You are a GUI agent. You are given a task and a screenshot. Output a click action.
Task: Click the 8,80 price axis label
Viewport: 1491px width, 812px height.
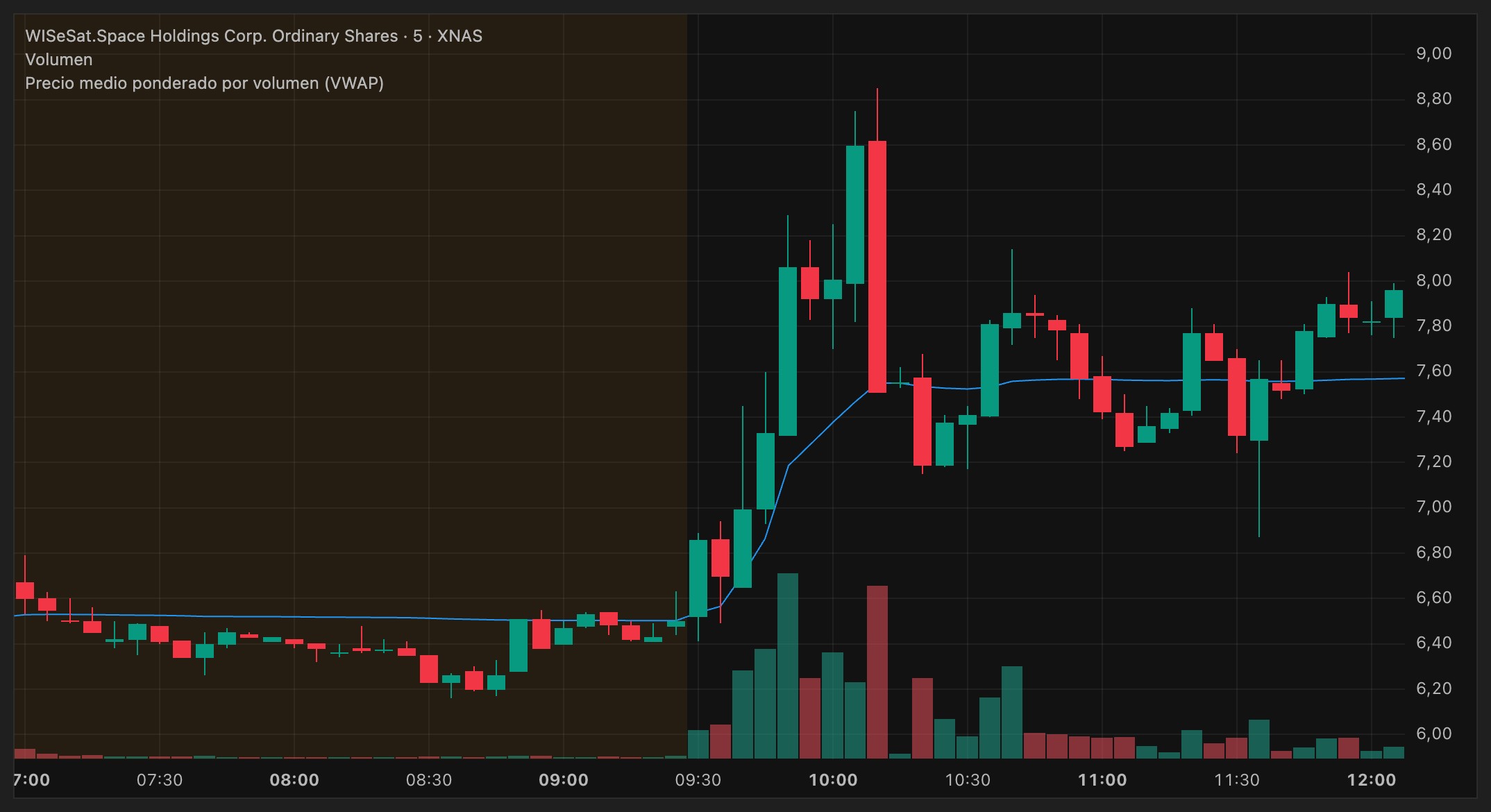(1433, 99)
